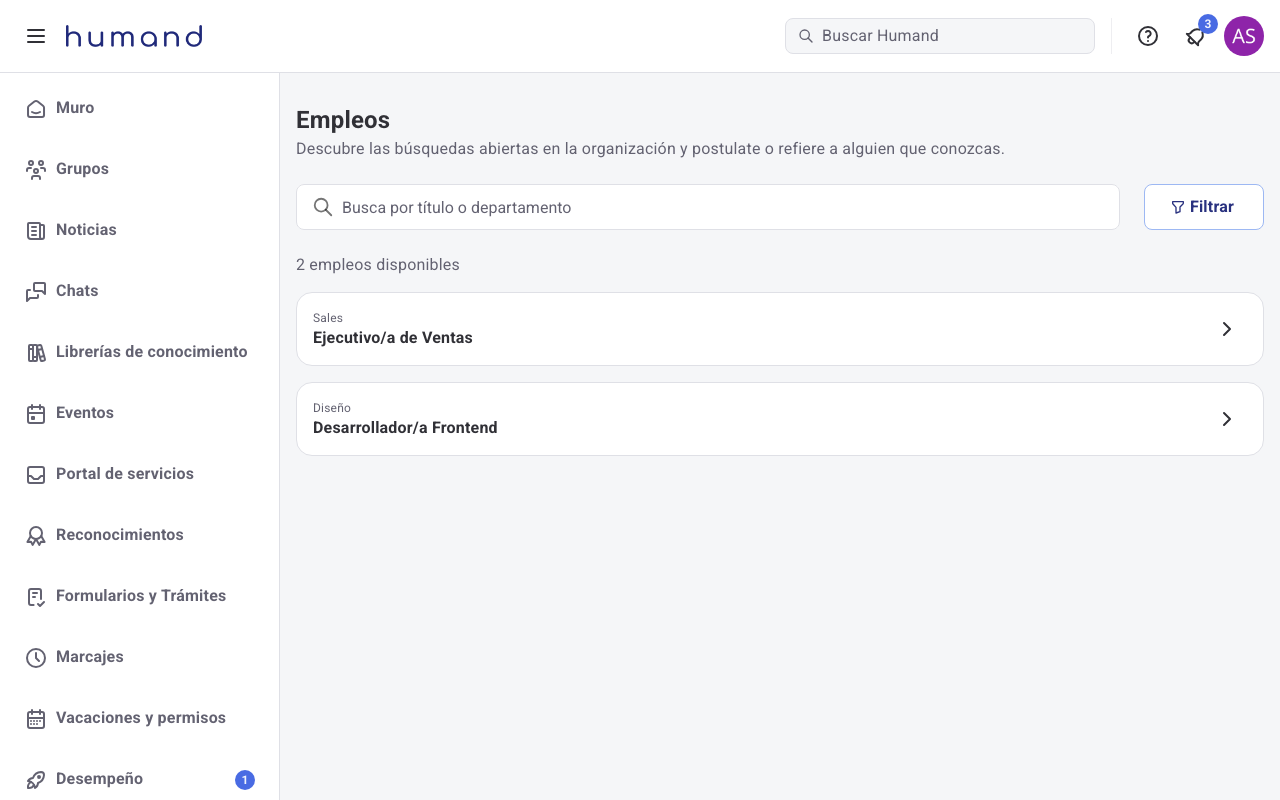Click the Desempeño rocket icon
Screen dimensions: 1280x800
click(36, 779)
